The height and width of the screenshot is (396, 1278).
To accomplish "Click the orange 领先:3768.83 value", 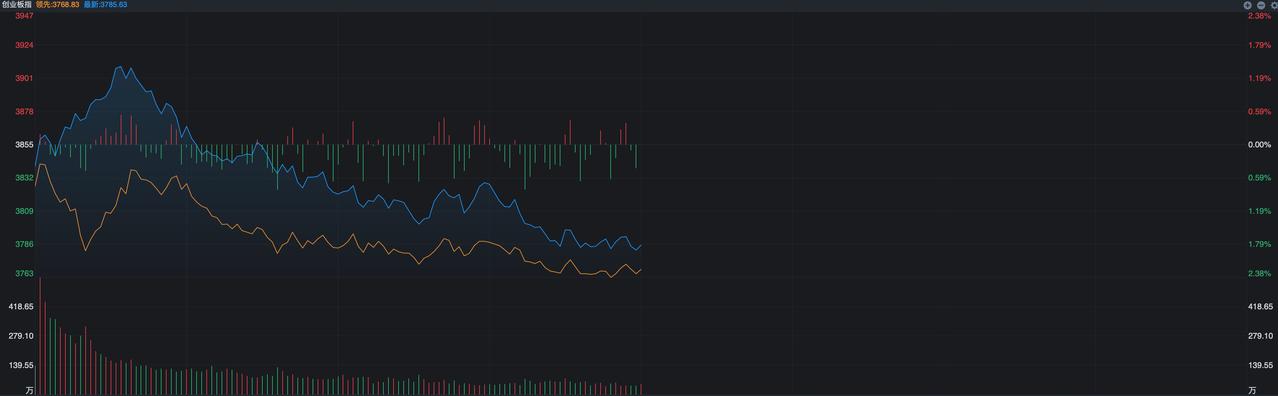I will [x=57, y=5].
